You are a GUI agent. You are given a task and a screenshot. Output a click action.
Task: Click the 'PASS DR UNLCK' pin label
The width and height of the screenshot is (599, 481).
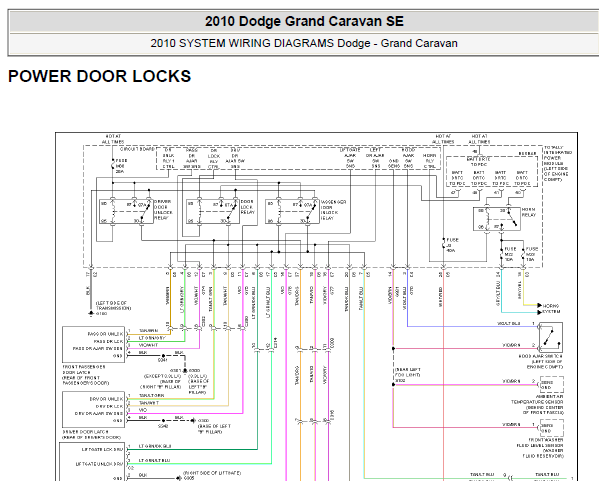tap(106, 334)
